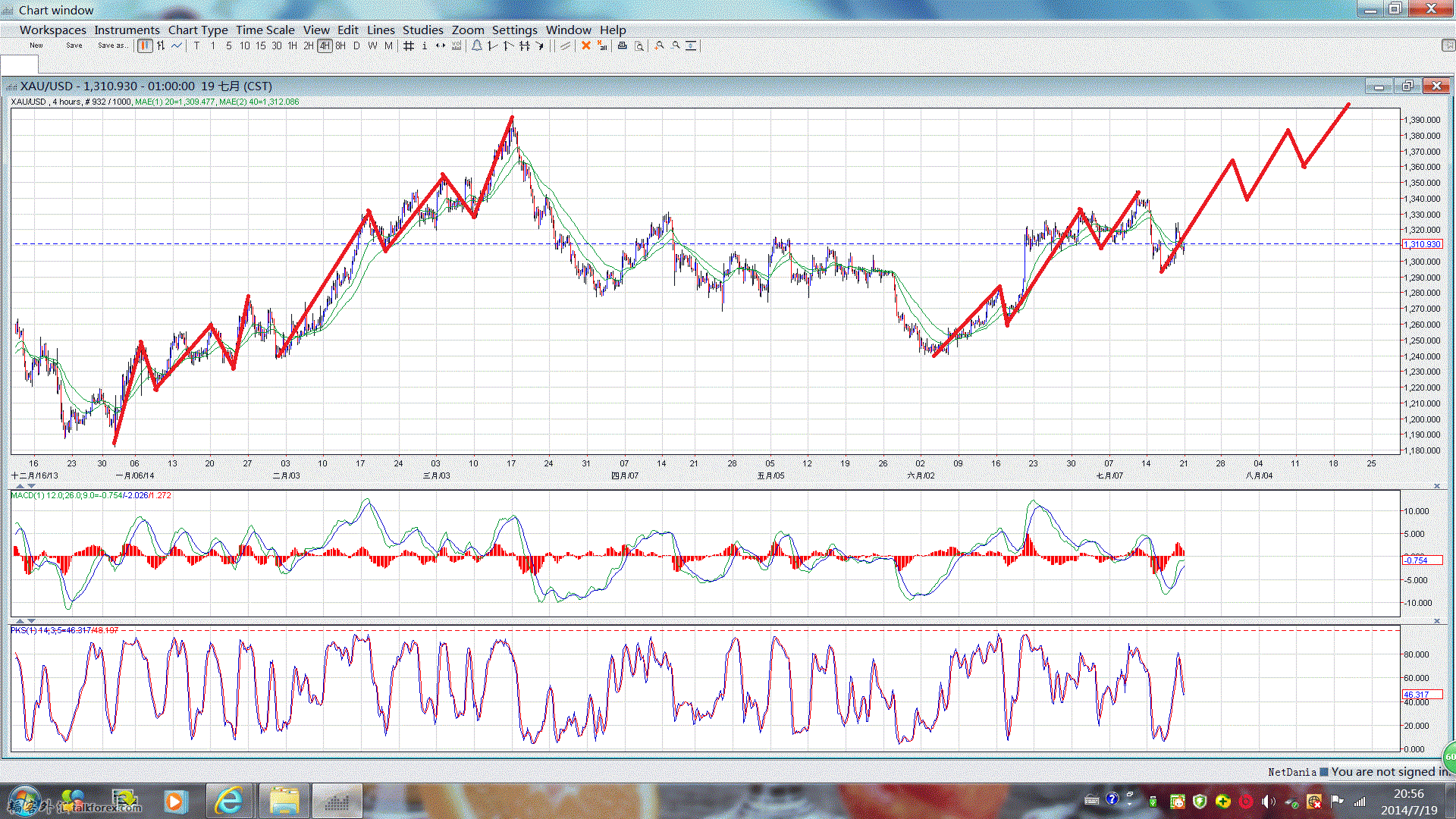The width and height of the screenshot is (1456, 819).
Task: Switch to Monthly (M) time scale
Action: (388, 45)
